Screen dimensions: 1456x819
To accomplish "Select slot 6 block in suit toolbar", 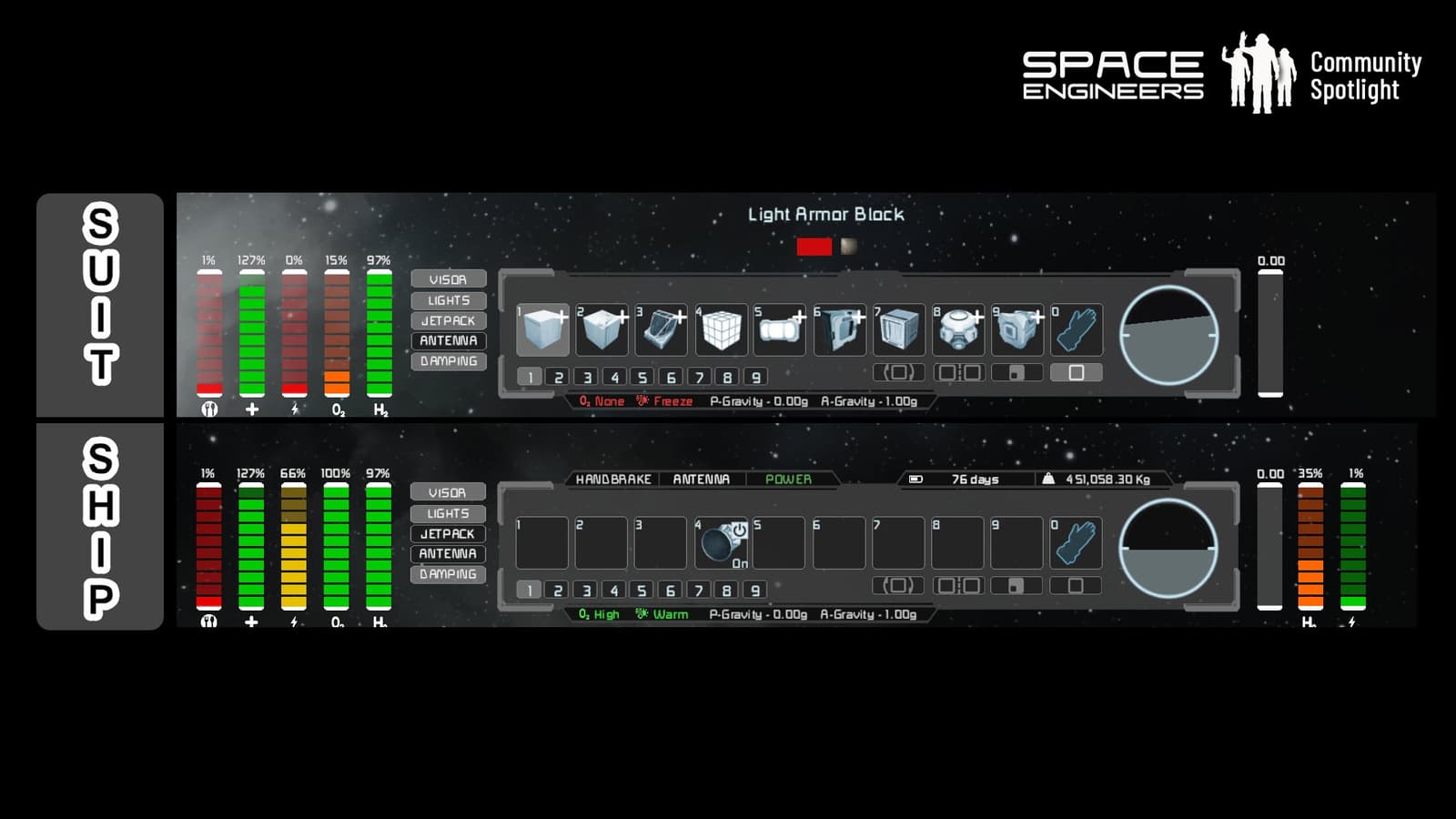I will pos(839,329).
